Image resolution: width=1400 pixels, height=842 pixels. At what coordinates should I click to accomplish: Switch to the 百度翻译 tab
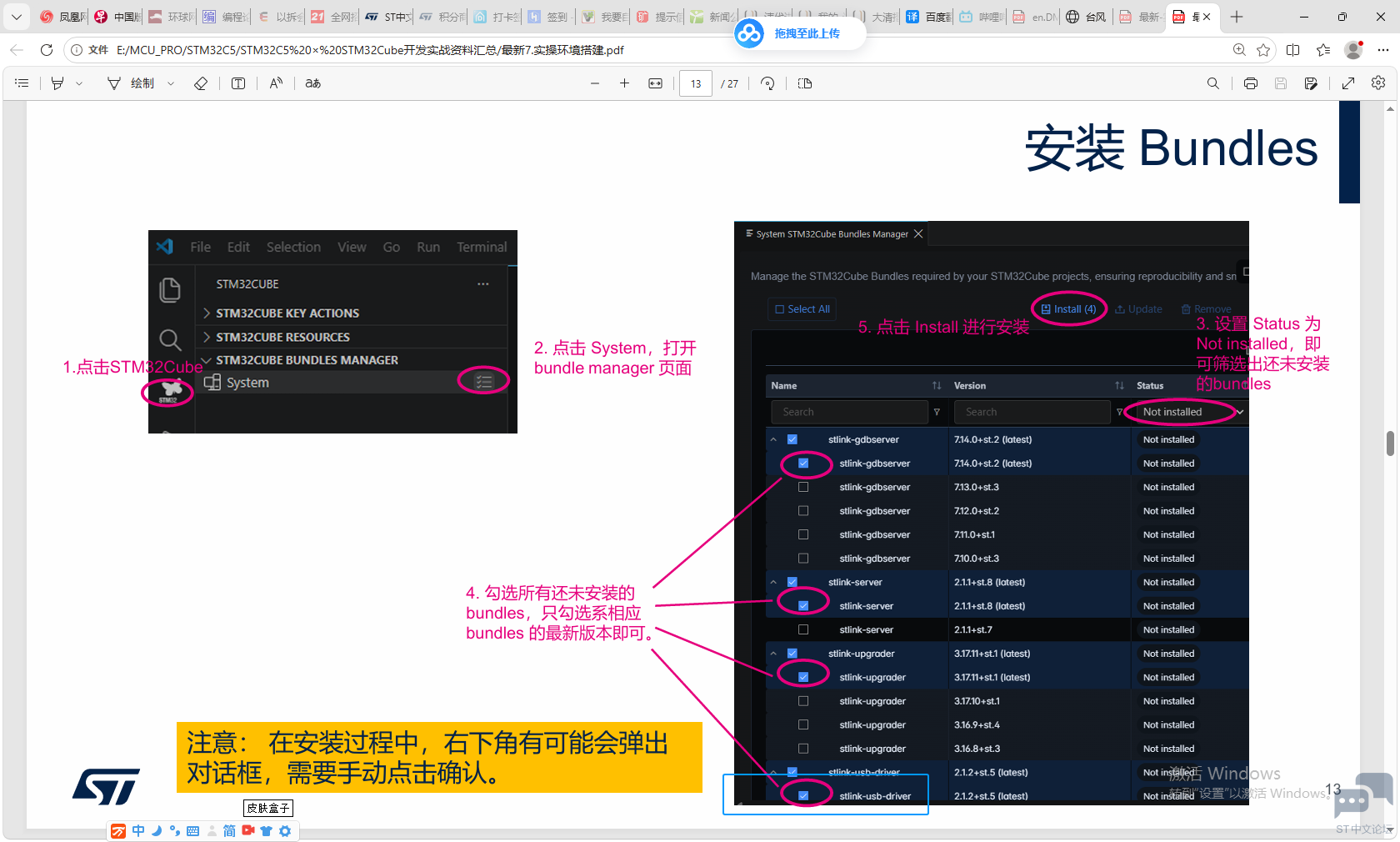[927, 17]
